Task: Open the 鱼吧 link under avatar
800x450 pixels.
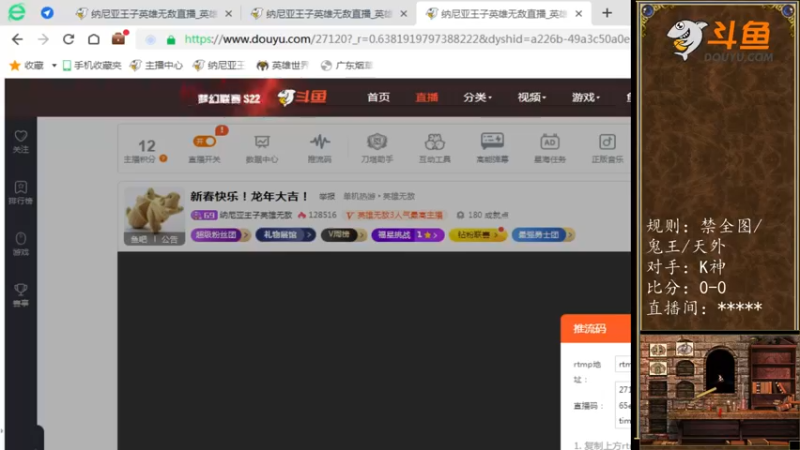Action: 139,239
